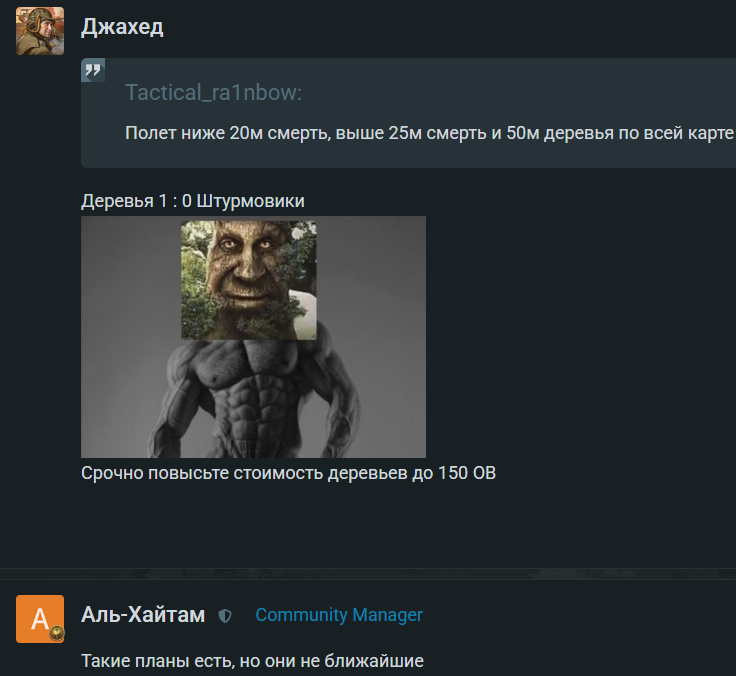The width and height of the screenshot is (736, 676).
Task: Click the muscular torso part of meme
Action: (x=253, y=399)
